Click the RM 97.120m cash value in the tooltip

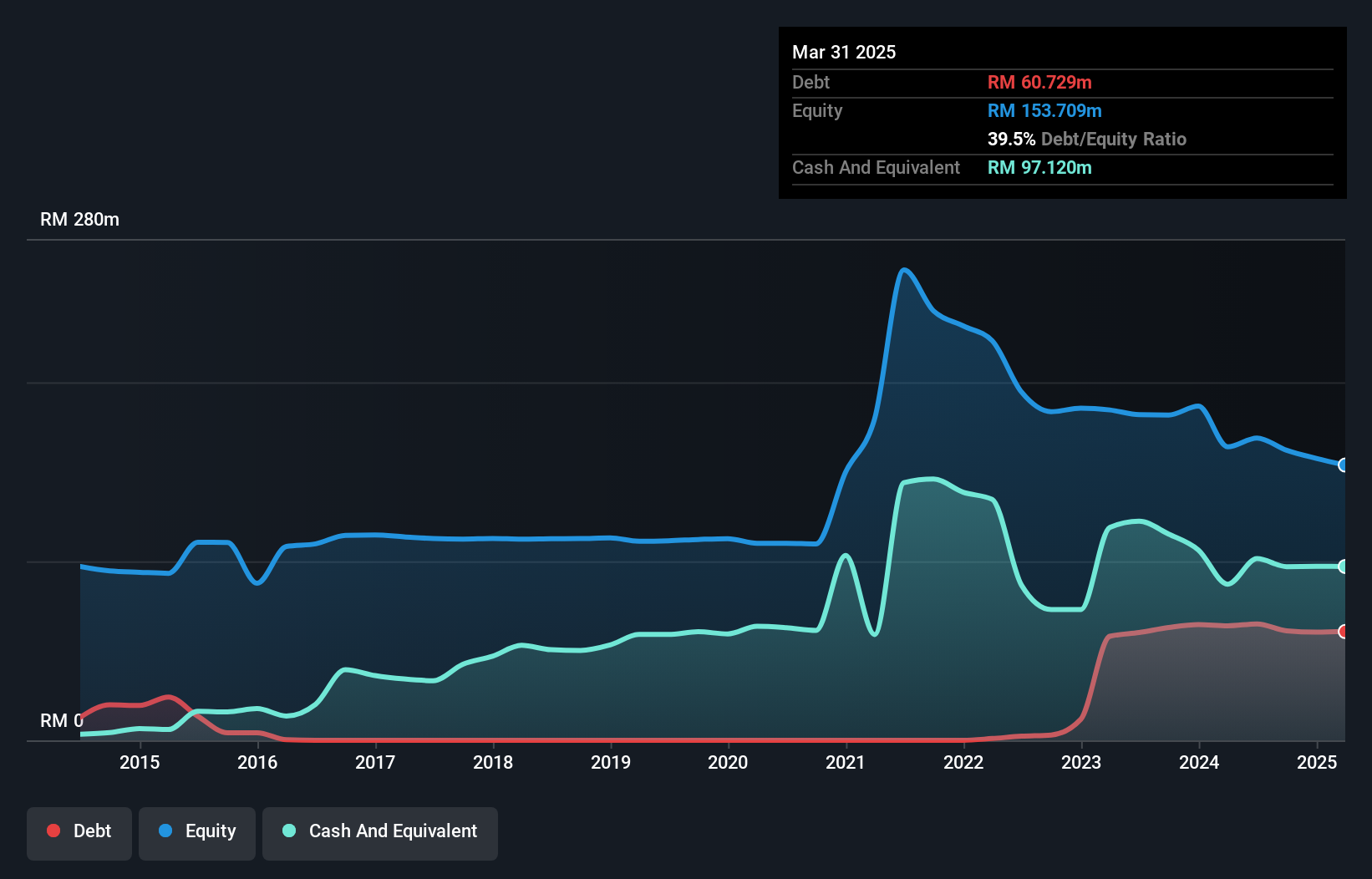(x=1039, y=167)
